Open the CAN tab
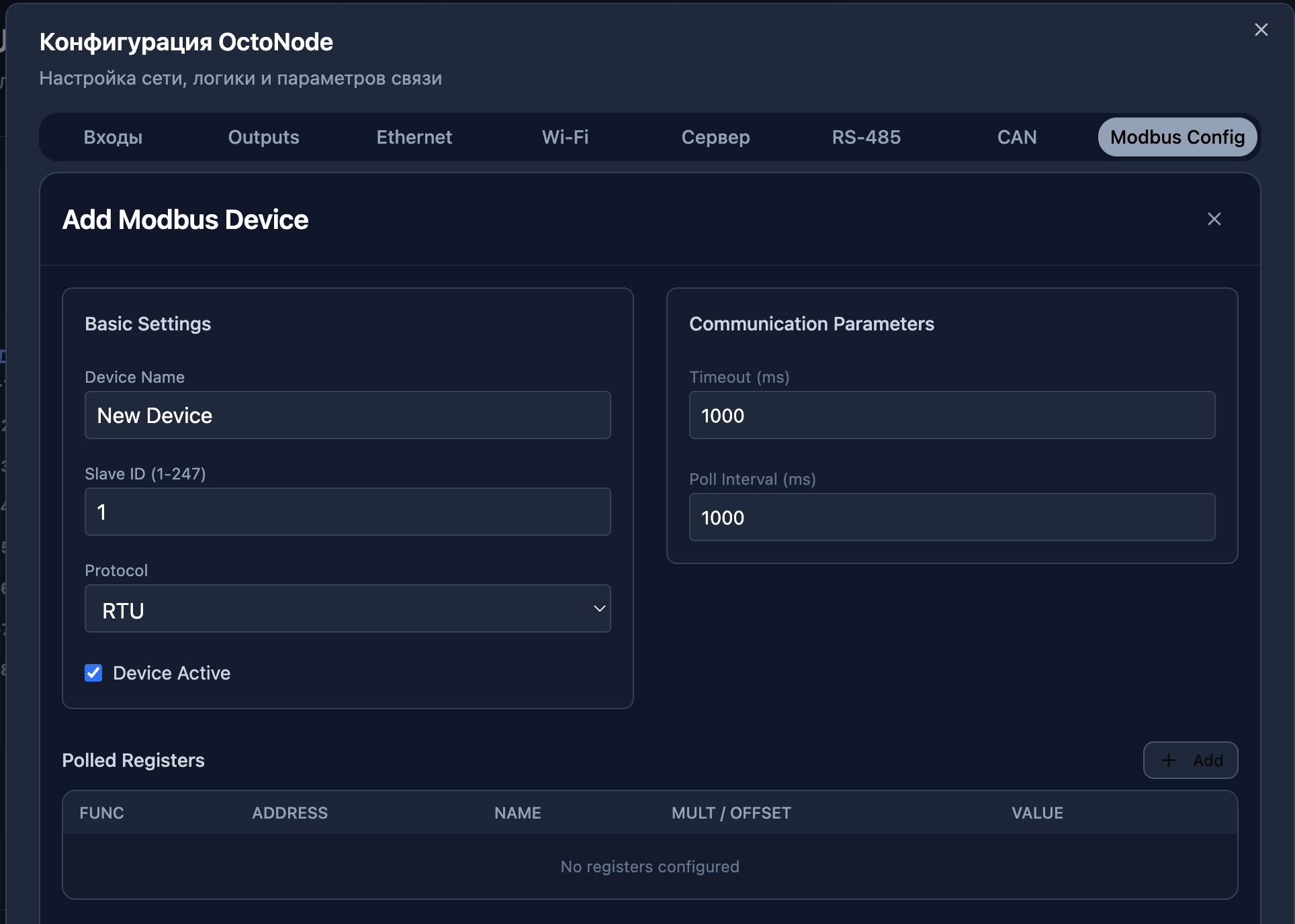Image resolution: width=1295 pixels, height=924 pixels. point(1016,137)
